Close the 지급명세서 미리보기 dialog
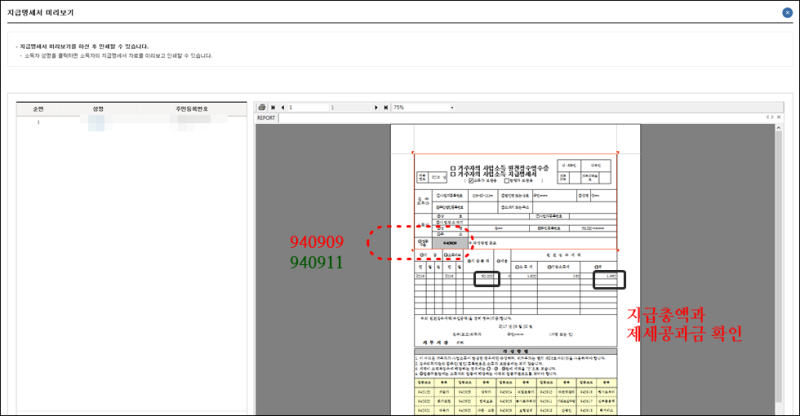This screenshot has height=416, width=800. tap(787, 13)
